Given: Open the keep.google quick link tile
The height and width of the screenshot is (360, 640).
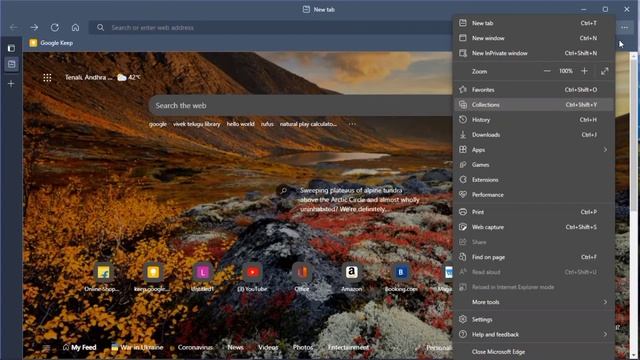Looking at the screenshot, I should (x=152, y=278).
